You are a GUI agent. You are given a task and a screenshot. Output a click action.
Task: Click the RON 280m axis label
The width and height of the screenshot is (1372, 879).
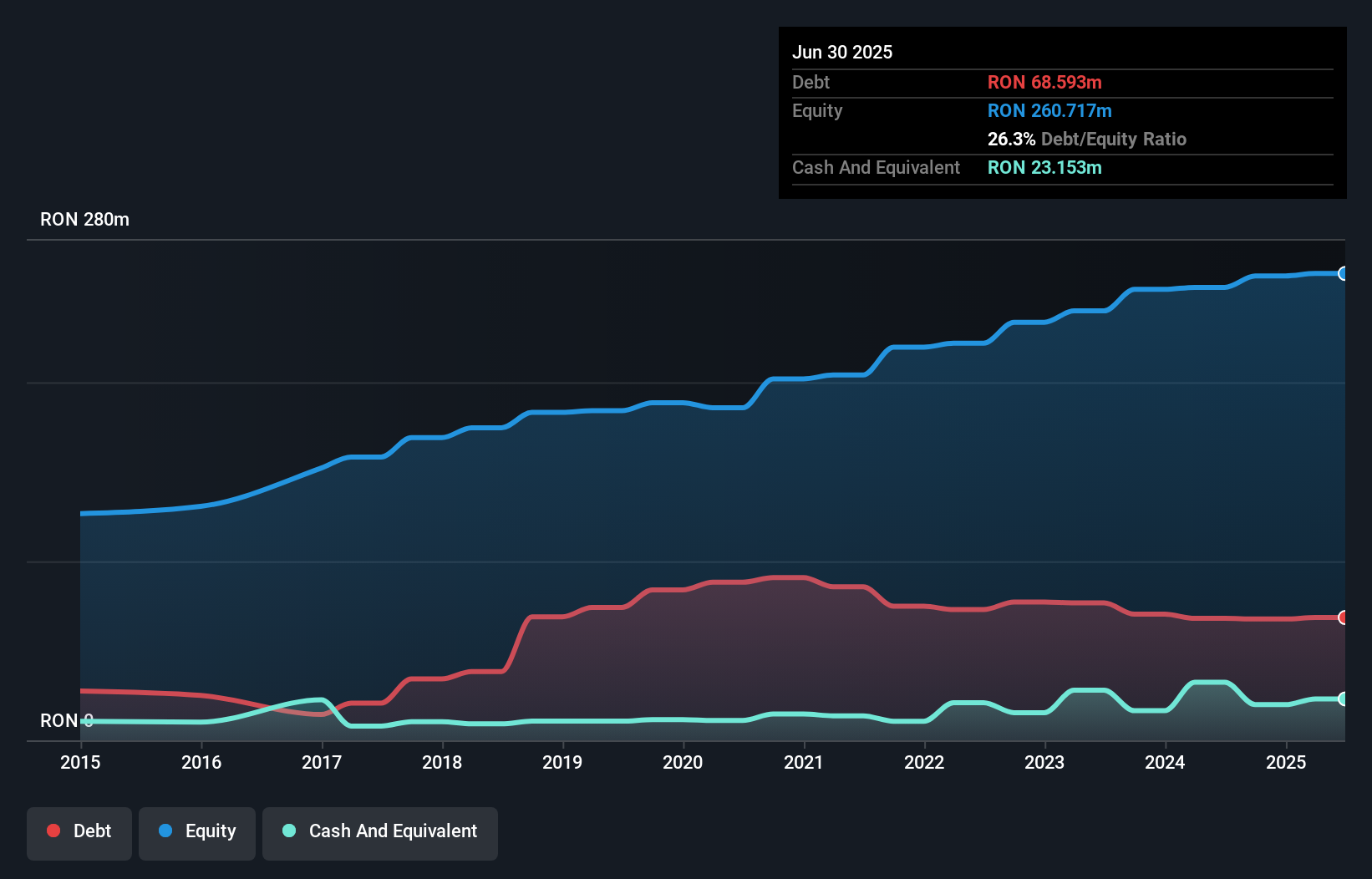point(83,219)
